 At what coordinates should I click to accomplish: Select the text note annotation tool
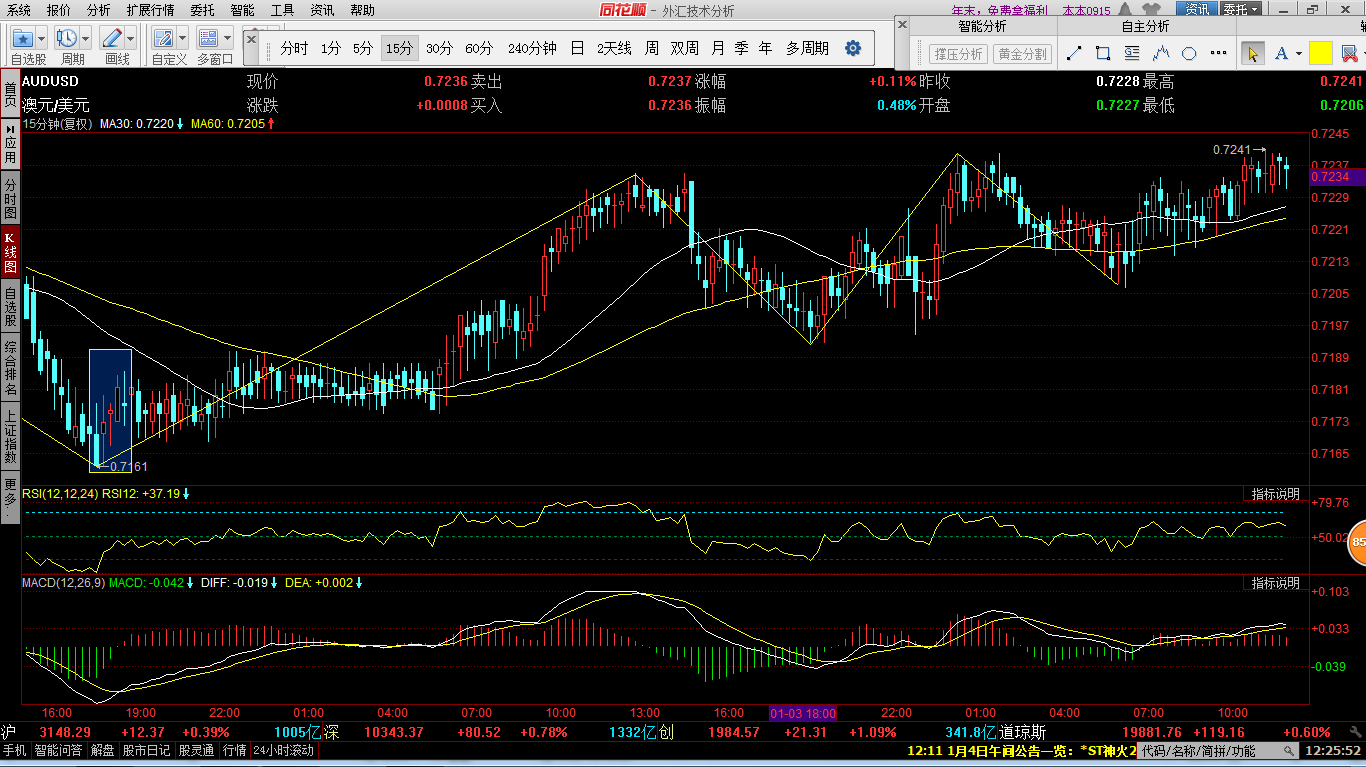tap(1132, 54)
